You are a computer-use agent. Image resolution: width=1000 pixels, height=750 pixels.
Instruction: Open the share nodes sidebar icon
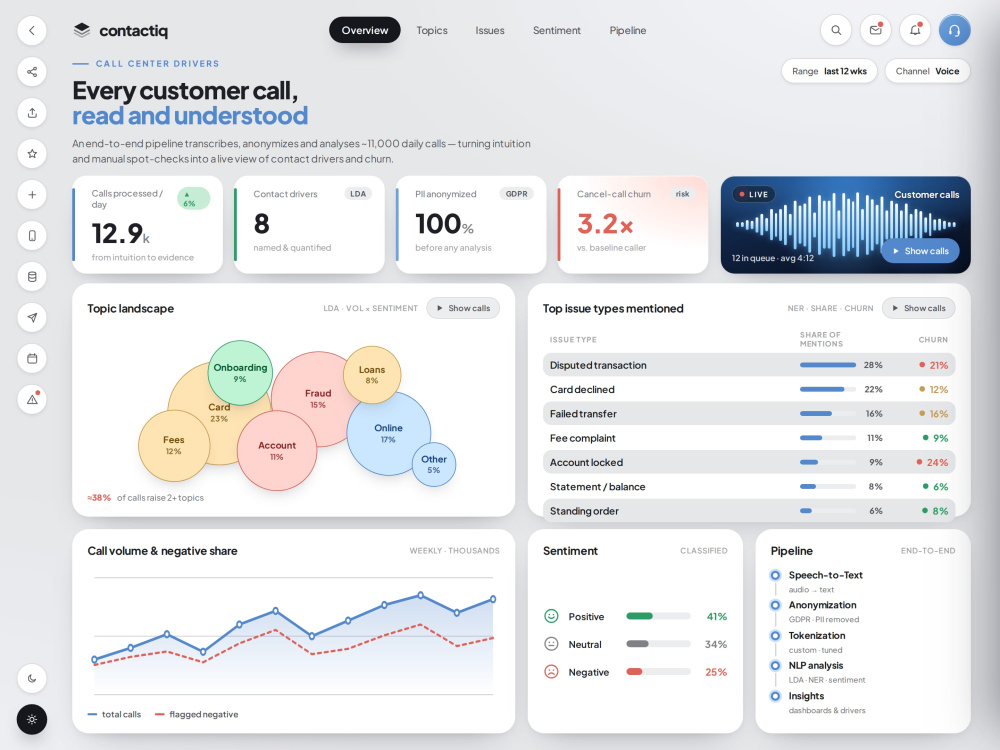pyautogui.click(x=32, y=71)
